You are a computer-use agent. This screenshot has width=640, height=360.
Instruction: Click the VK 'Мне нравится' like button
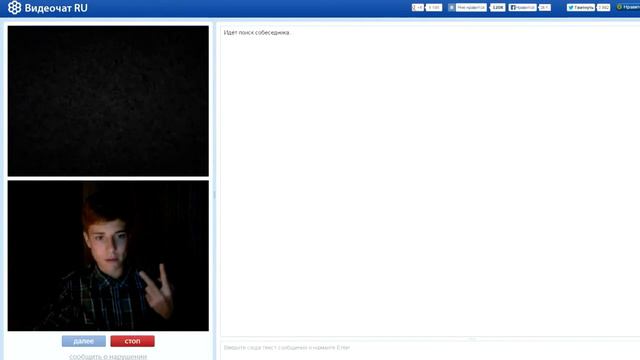click(467, 7)
